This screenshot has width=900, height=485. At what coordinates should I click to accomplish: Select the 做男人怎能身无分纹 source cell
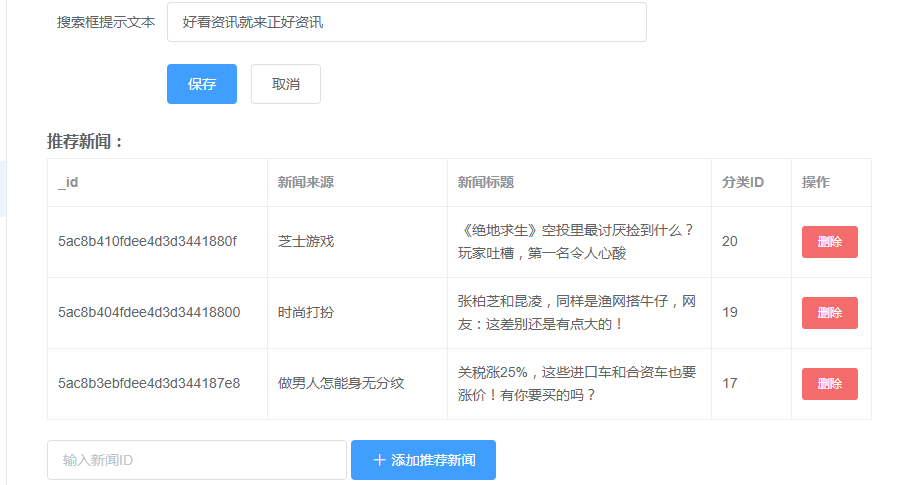(x=357, y=383)
